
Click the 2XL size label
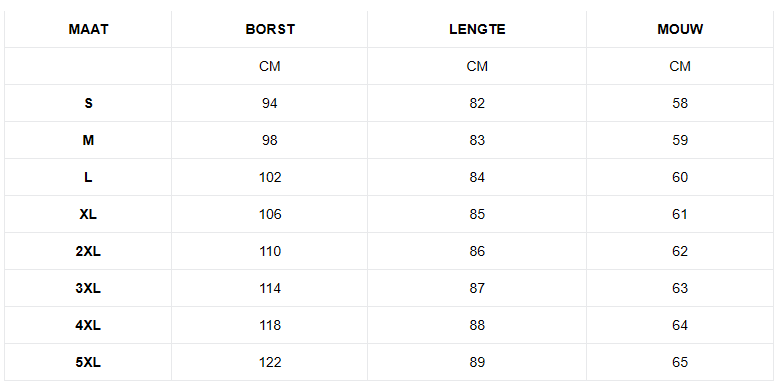pos(88,251)
